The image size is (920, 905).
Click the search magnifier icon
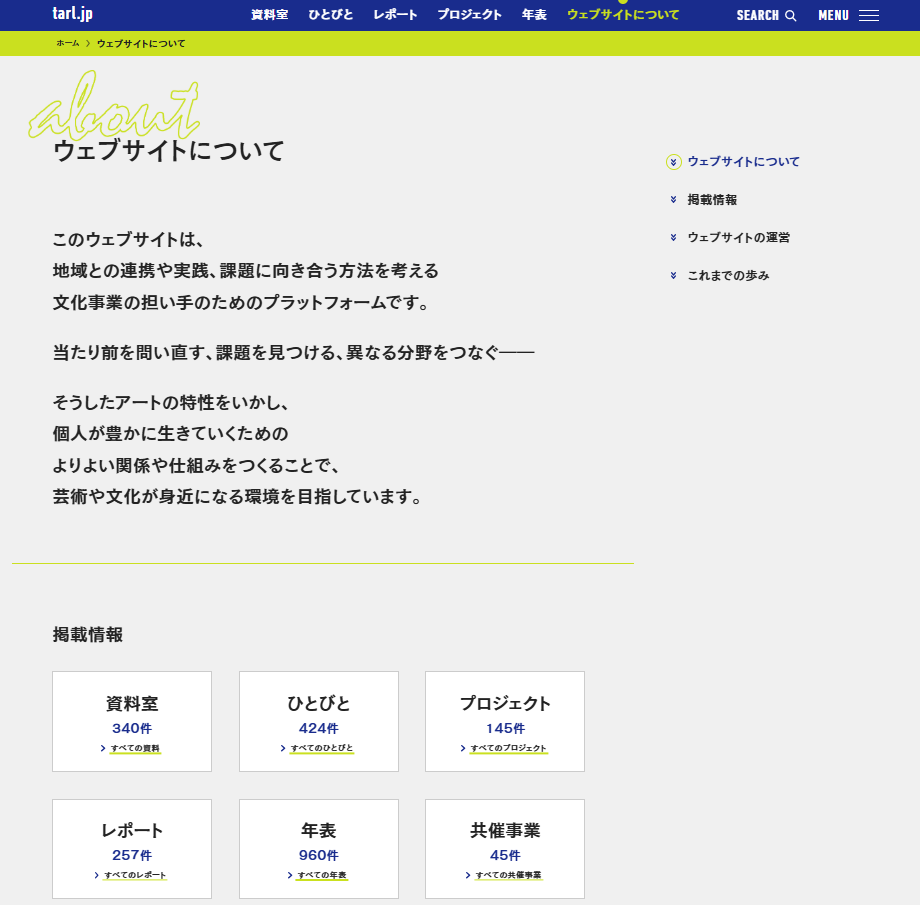(x=791, y=15)
